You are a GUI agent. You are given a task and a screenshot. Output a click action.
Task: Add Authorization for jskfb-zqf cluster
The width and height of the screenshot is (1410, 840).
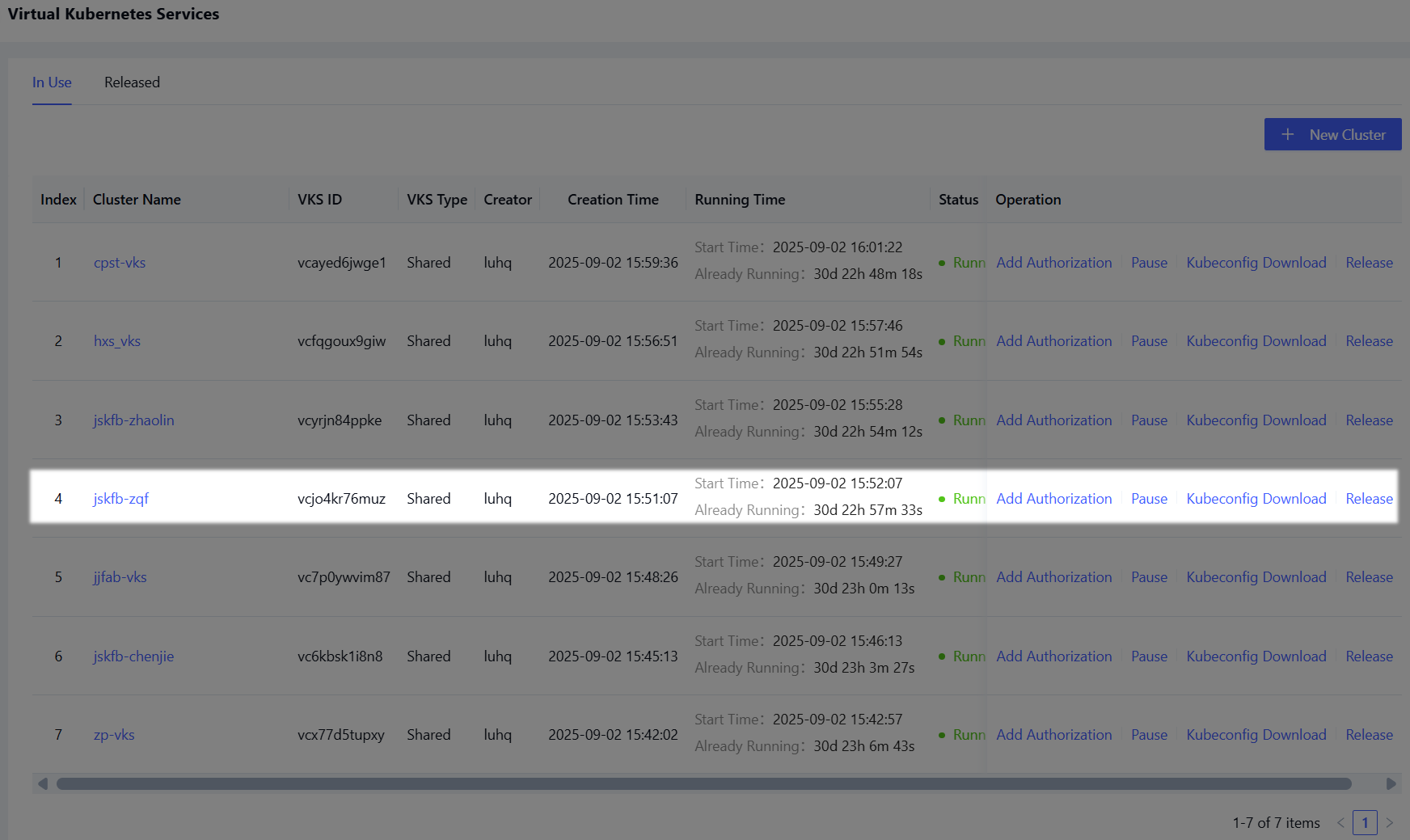click(1053, 499)
